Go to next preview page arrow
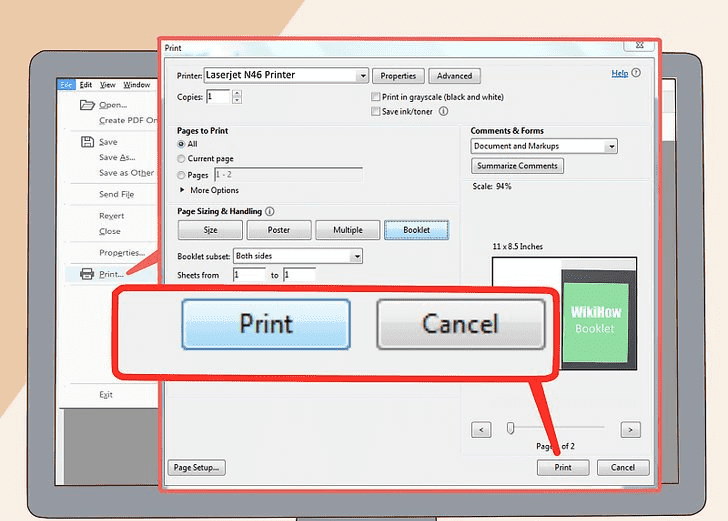The height and width of the screenshot is (521, 728). (630, 429)
